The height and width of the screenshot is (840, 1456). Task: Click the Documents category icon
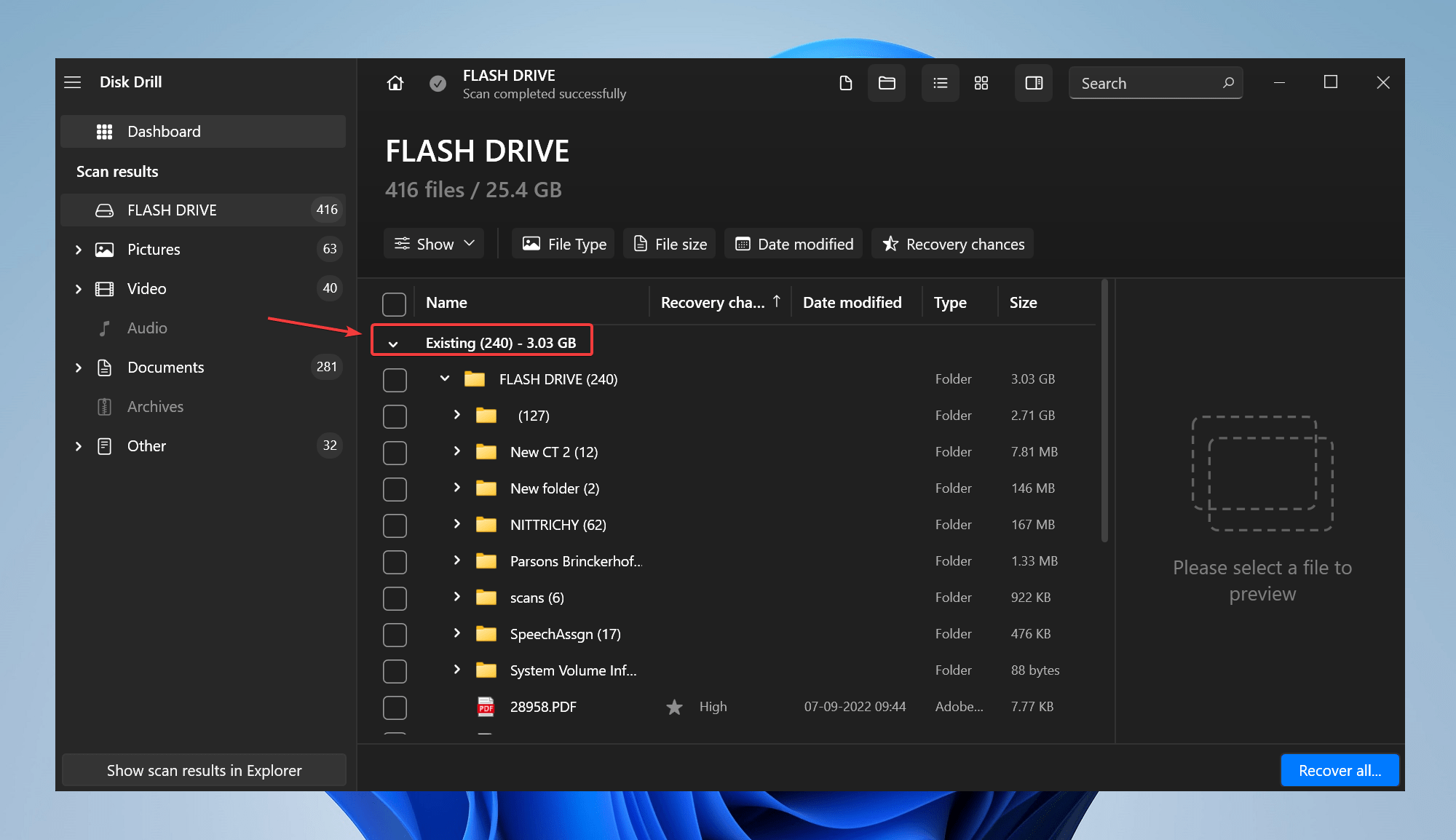(x=105, y=368)
